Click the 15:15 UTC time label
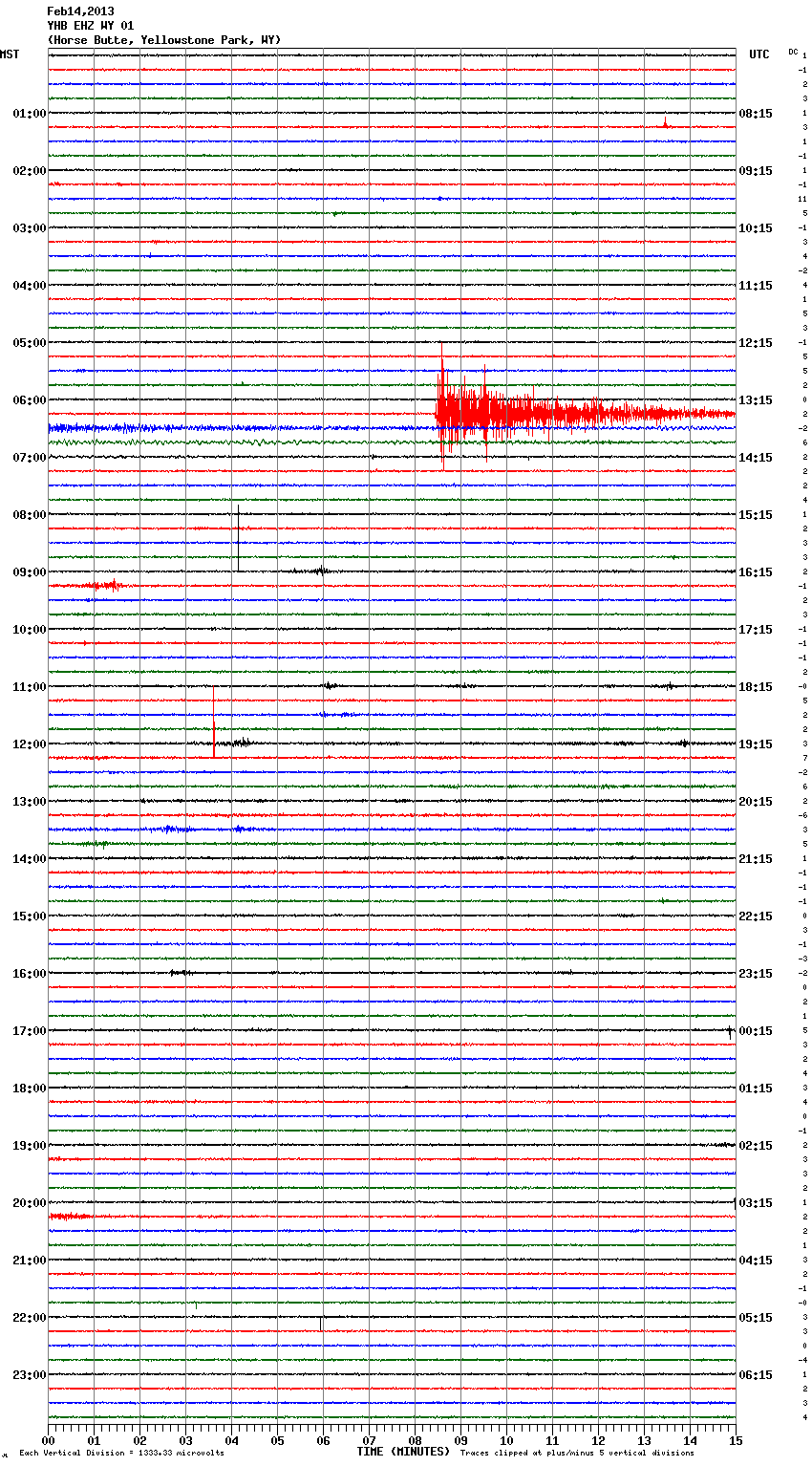 (756, 515)
